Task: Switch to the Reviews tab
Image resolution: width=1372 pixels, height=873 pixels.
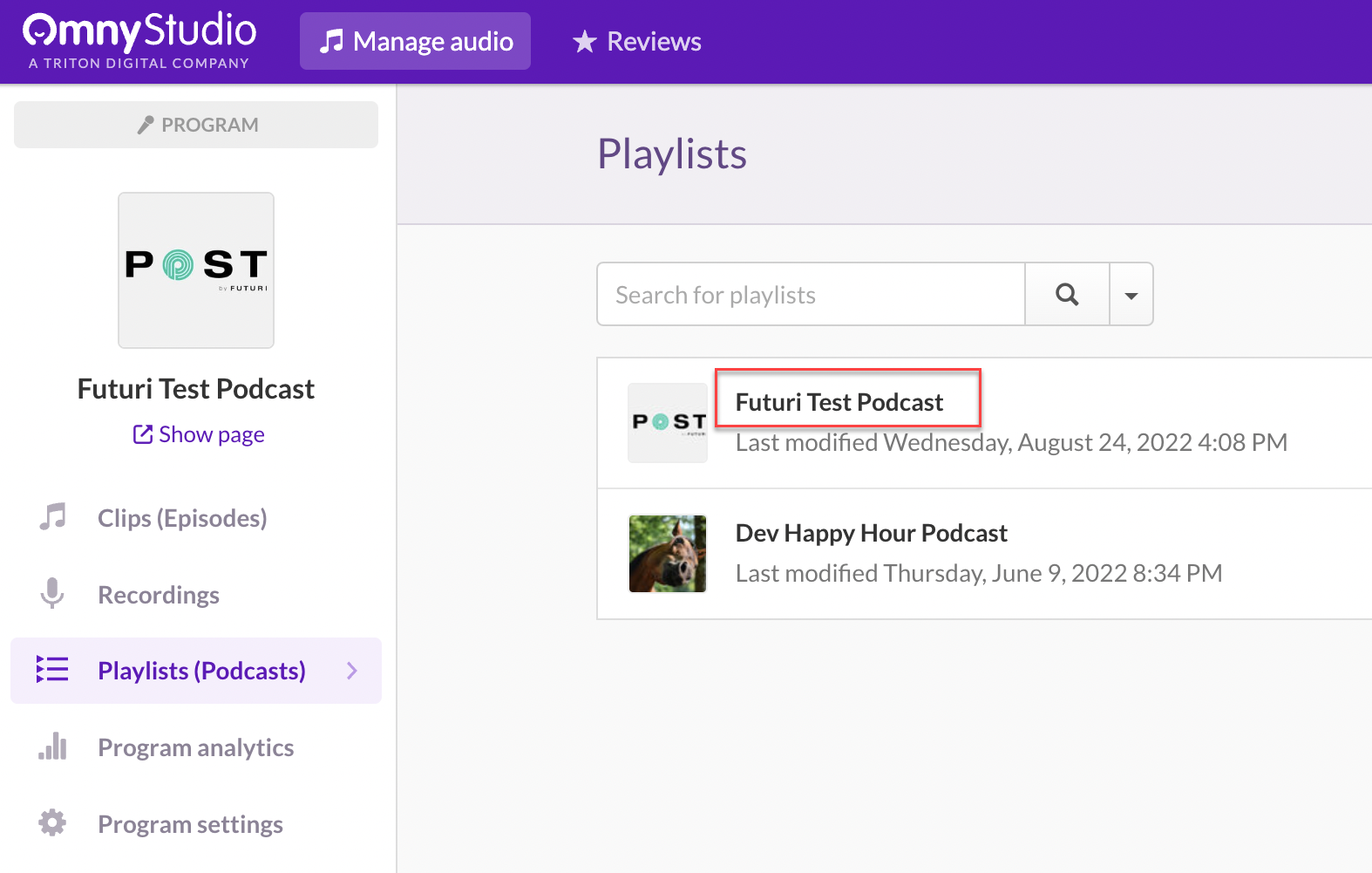Action: click(x=637, y=41)
